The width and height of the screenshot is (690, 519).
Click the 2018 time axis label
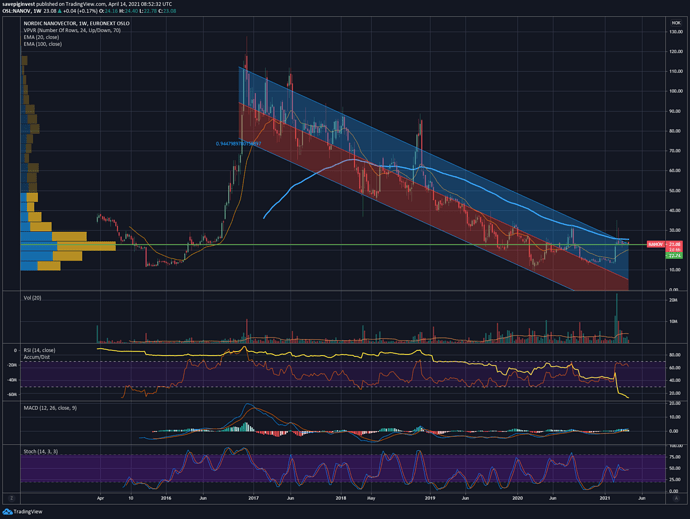[341, 498]
